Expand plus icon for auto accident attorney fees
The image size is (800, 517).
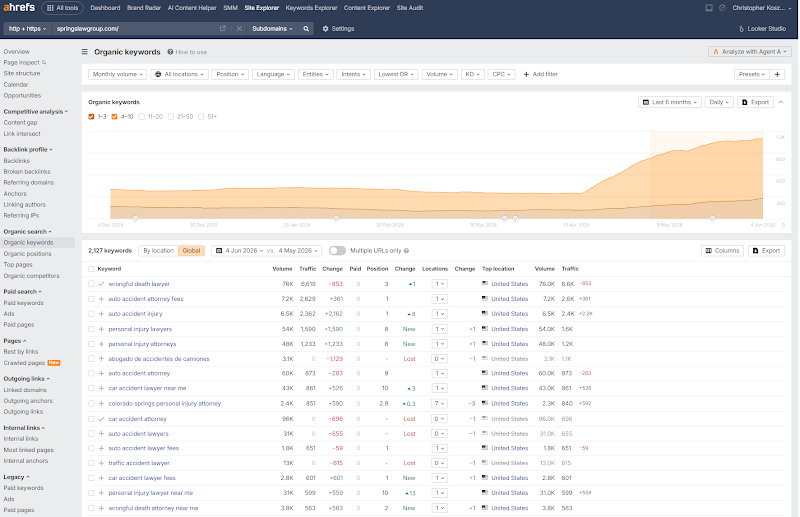coord(102,299)
